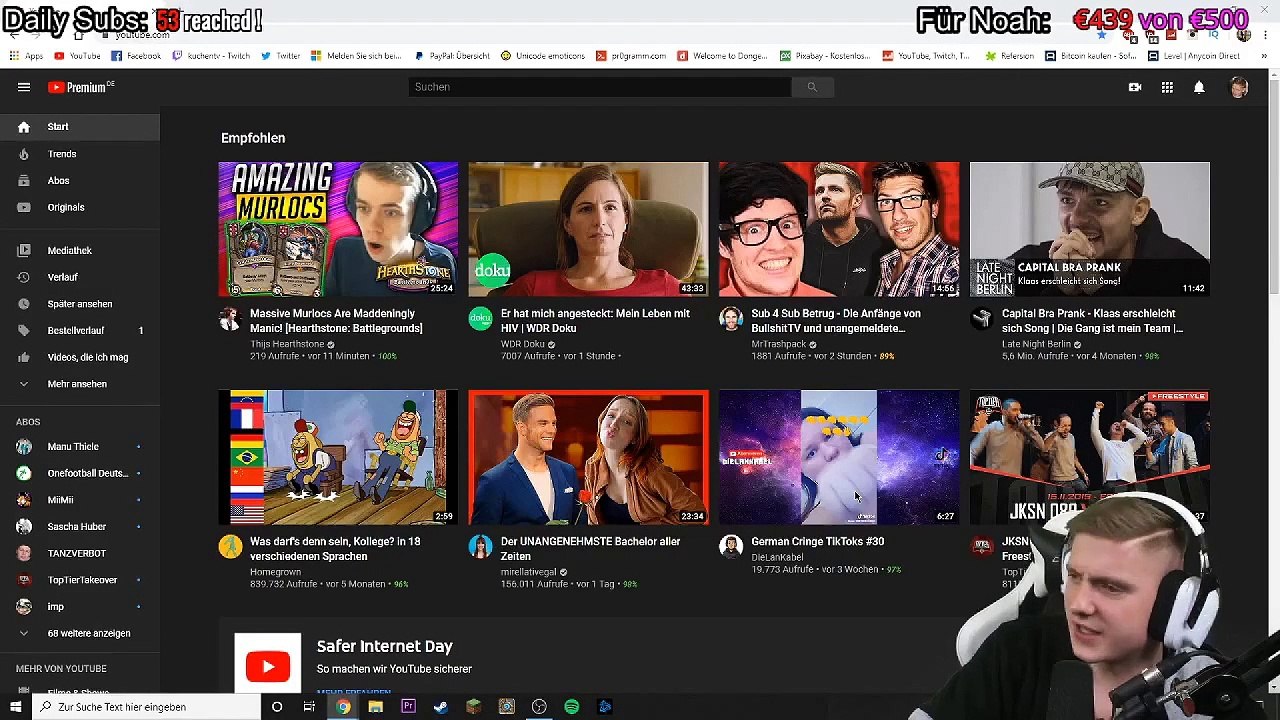Open Trends in sidebar
The width and height of the screenshot is (1280, 720).
[x=80, y=154]
